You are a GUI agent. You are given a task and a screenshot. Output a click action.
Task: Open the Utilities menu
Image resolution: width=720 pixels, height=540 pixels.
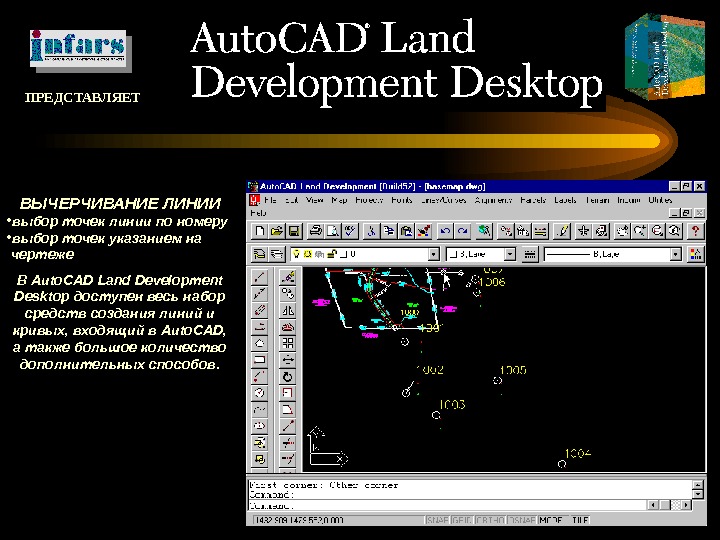pyautogui.click(x=660, y=200)
